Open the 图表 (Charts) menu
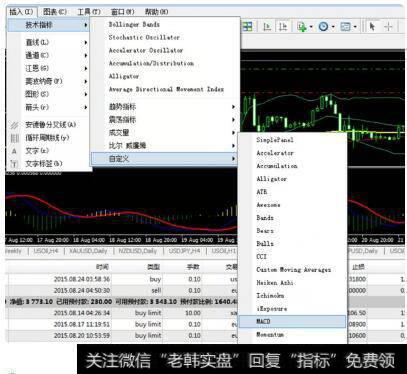The image size is (407, 374). (x=55, y=12)
